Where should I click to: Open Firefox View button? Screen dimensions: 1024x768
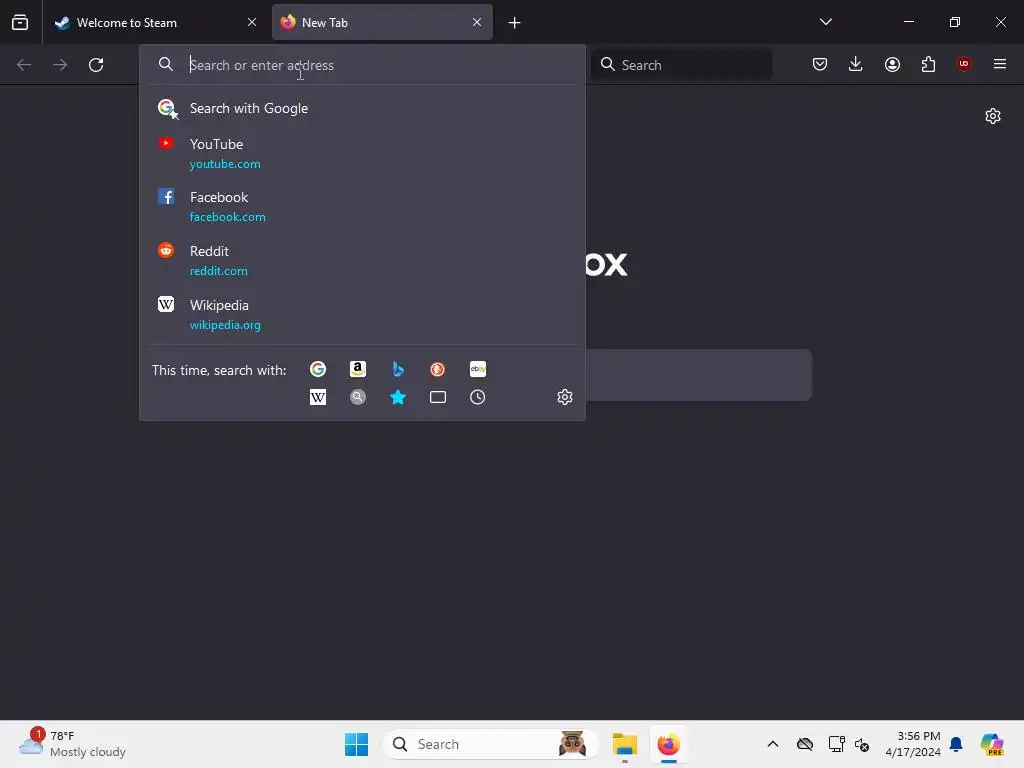click(20, 22)
